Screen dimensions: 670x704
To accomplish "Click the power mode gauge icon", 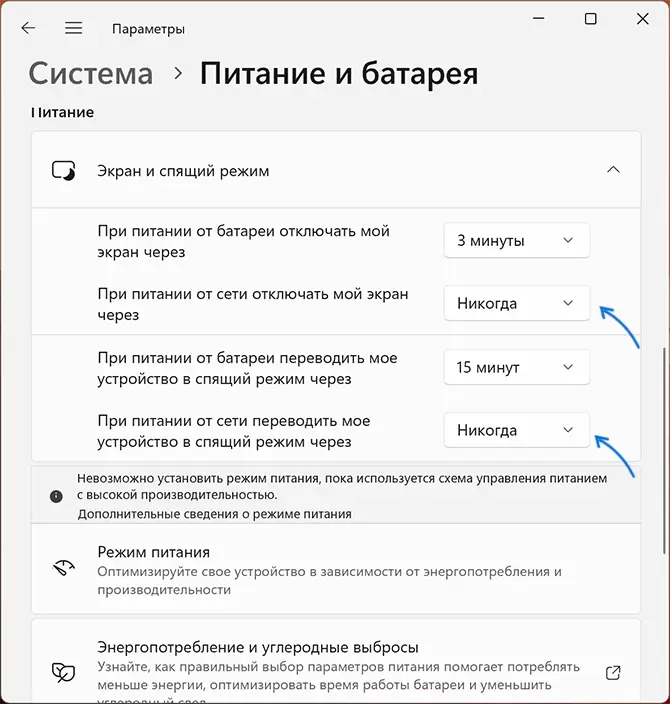I will click(63, 568).
